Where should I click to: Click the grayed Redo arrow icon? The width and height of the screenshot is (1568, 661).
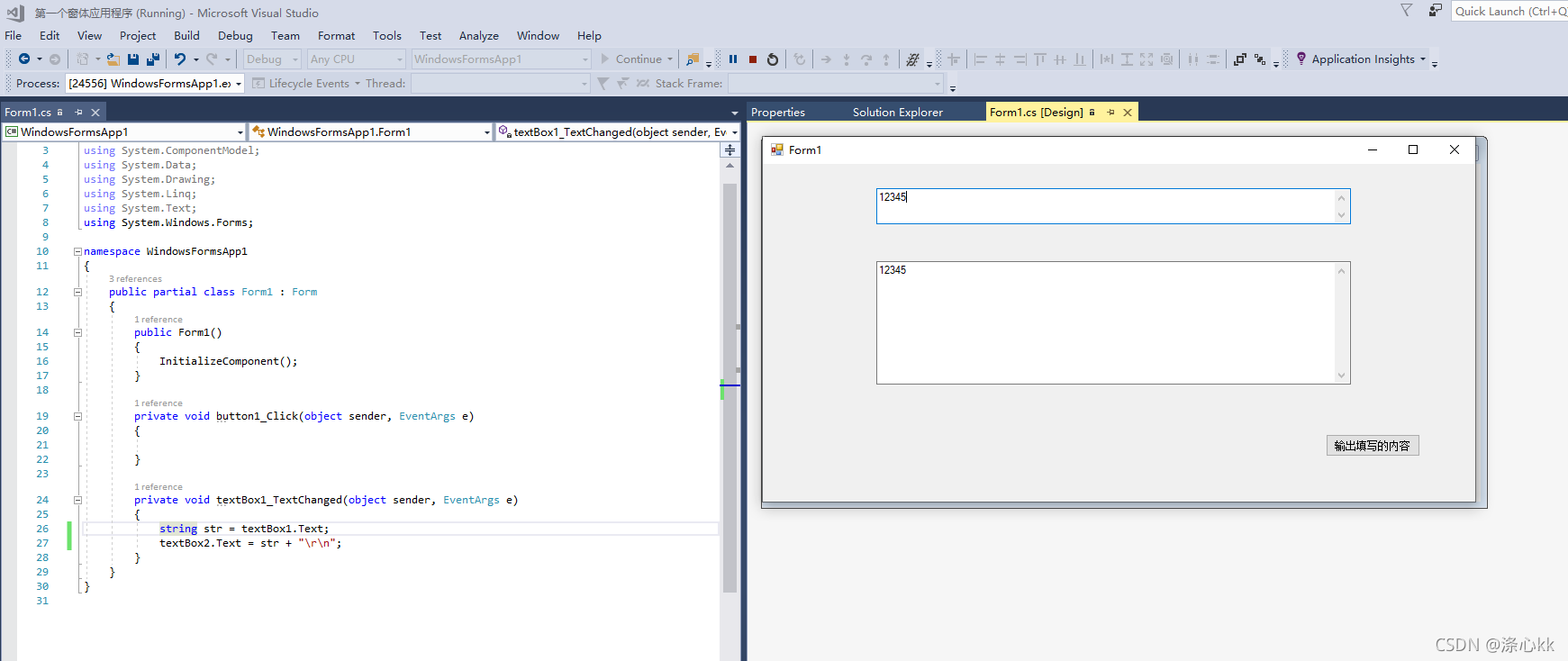tap(212, 59)
